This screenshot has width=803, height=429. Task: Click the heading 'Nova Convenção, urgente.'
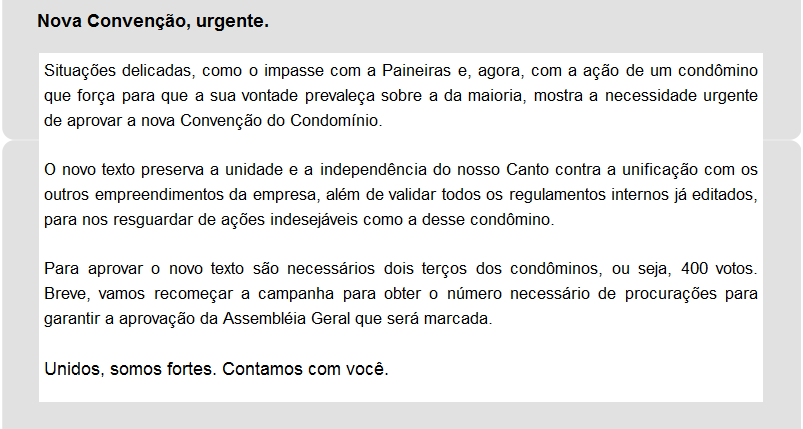[153, 22]
